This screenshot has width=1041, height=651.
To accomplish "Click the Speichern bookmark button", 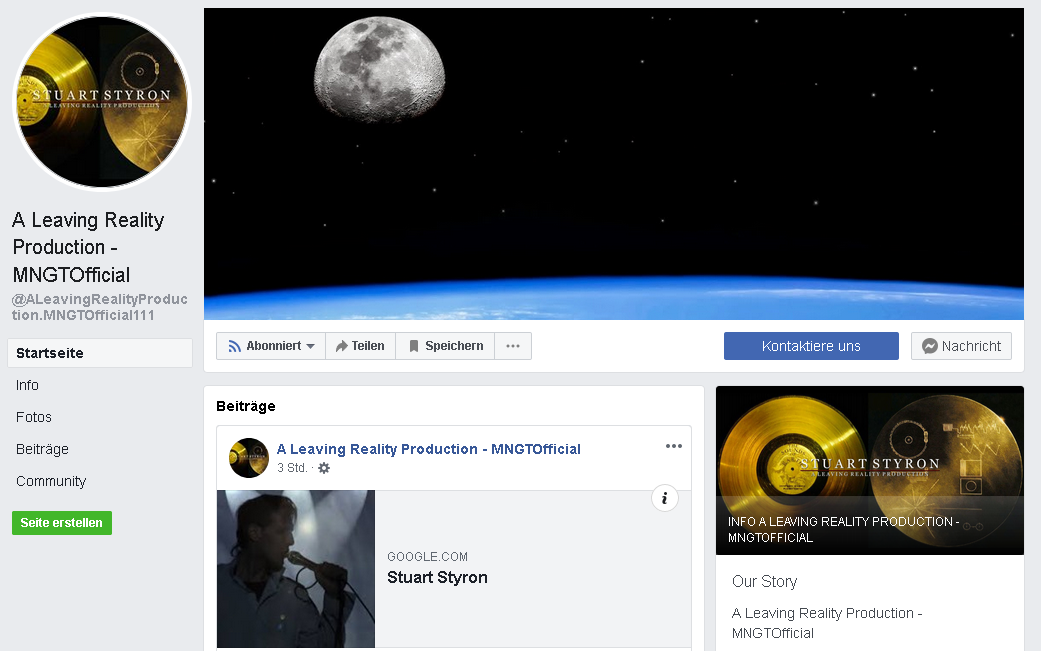I will pos(445,346).
